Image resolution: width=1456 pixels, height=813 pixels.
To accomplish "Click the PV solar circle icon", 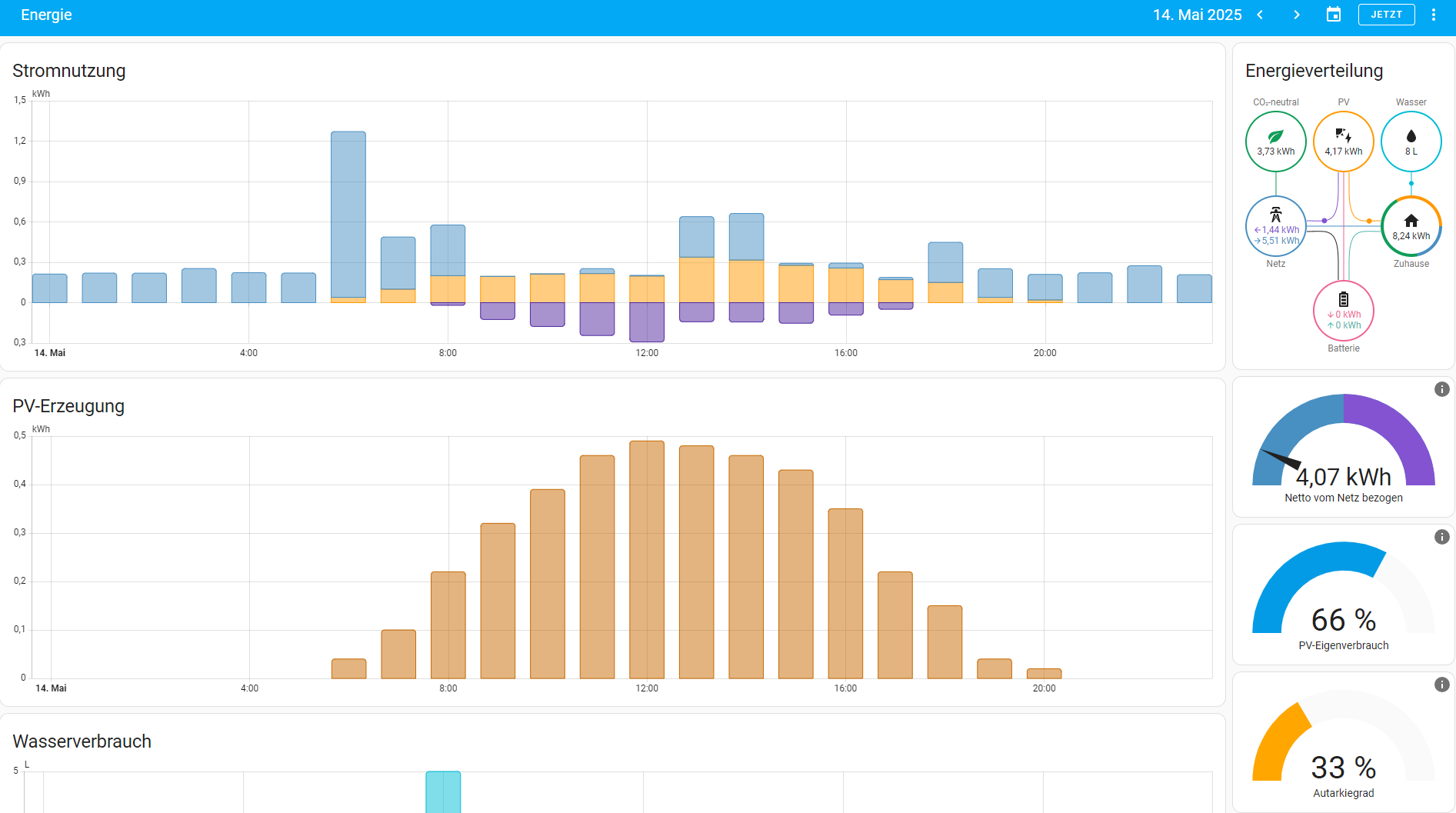I will point(1343,142).
